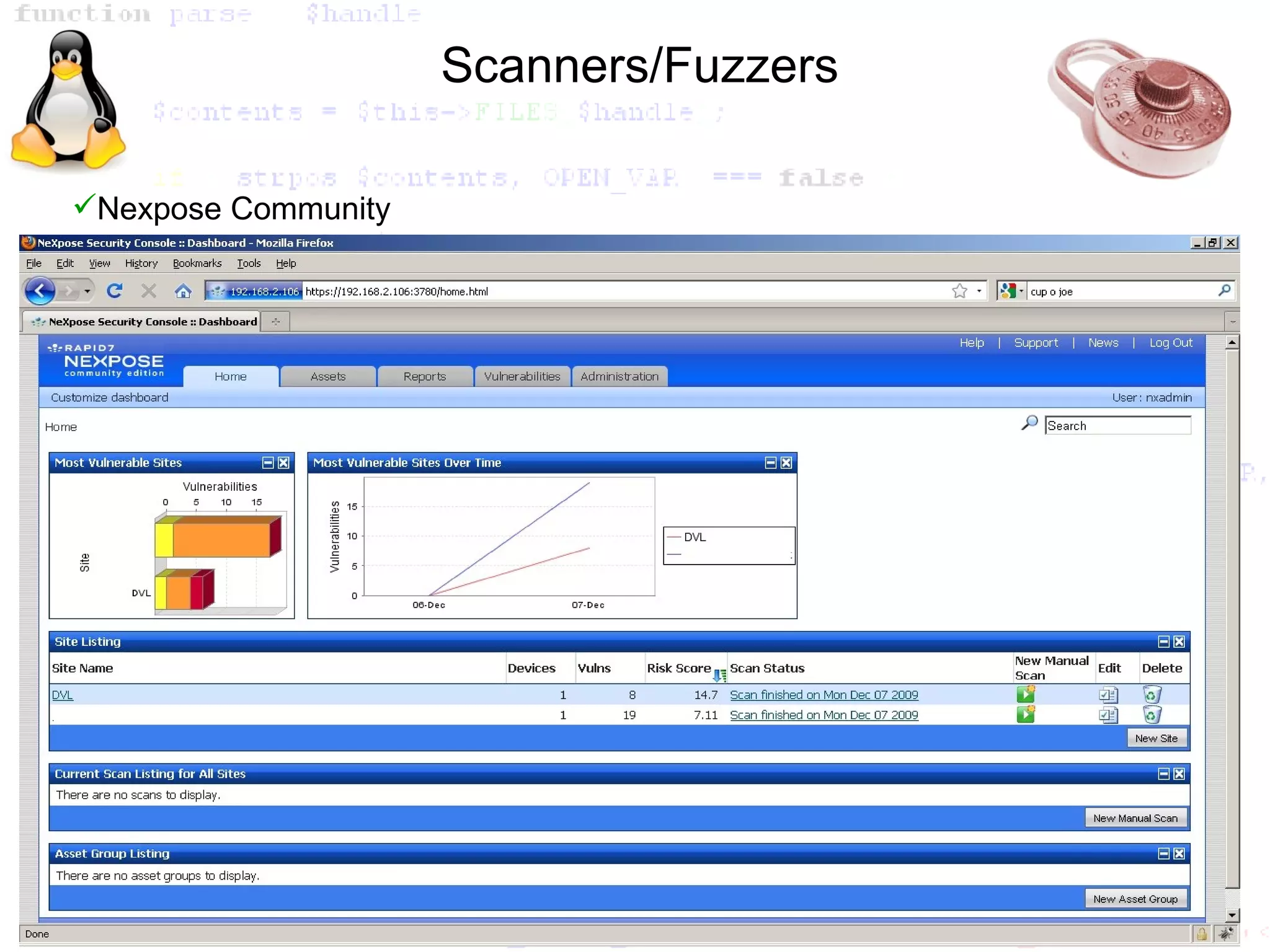Screen dimensions: 1270x952
Task: Collapse the Site Listing panel
Action: coord(1163,641)
